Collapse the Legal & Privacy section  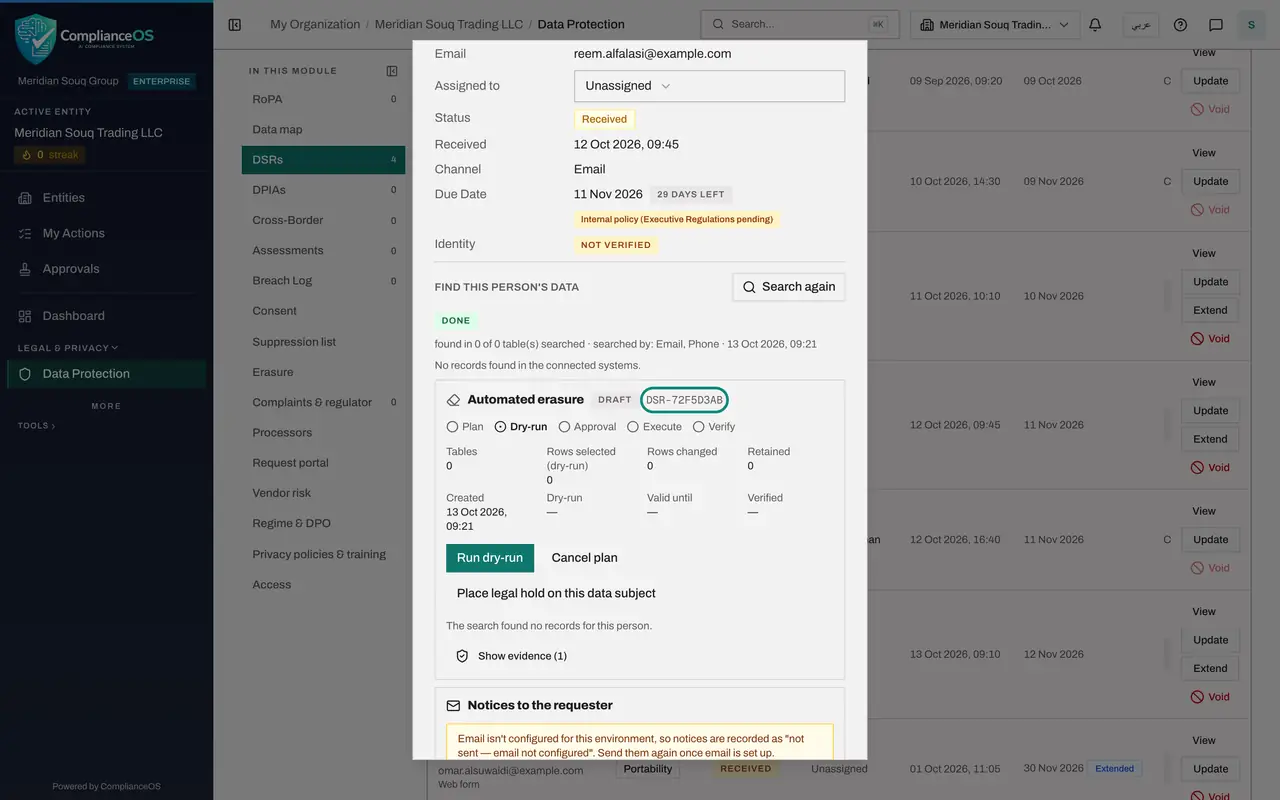[x=68, y=348]
